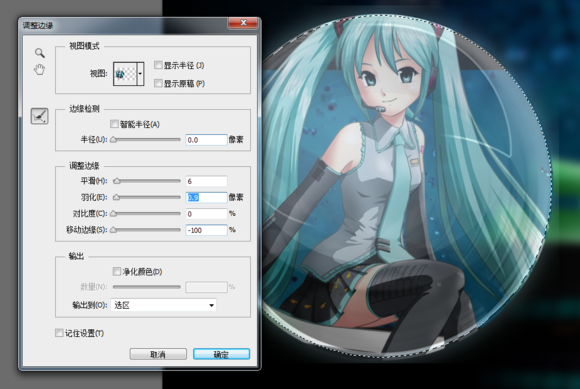580x389 pixels.
Task: Click the 边缘检测 section label
Action: (x=84, y=109)
